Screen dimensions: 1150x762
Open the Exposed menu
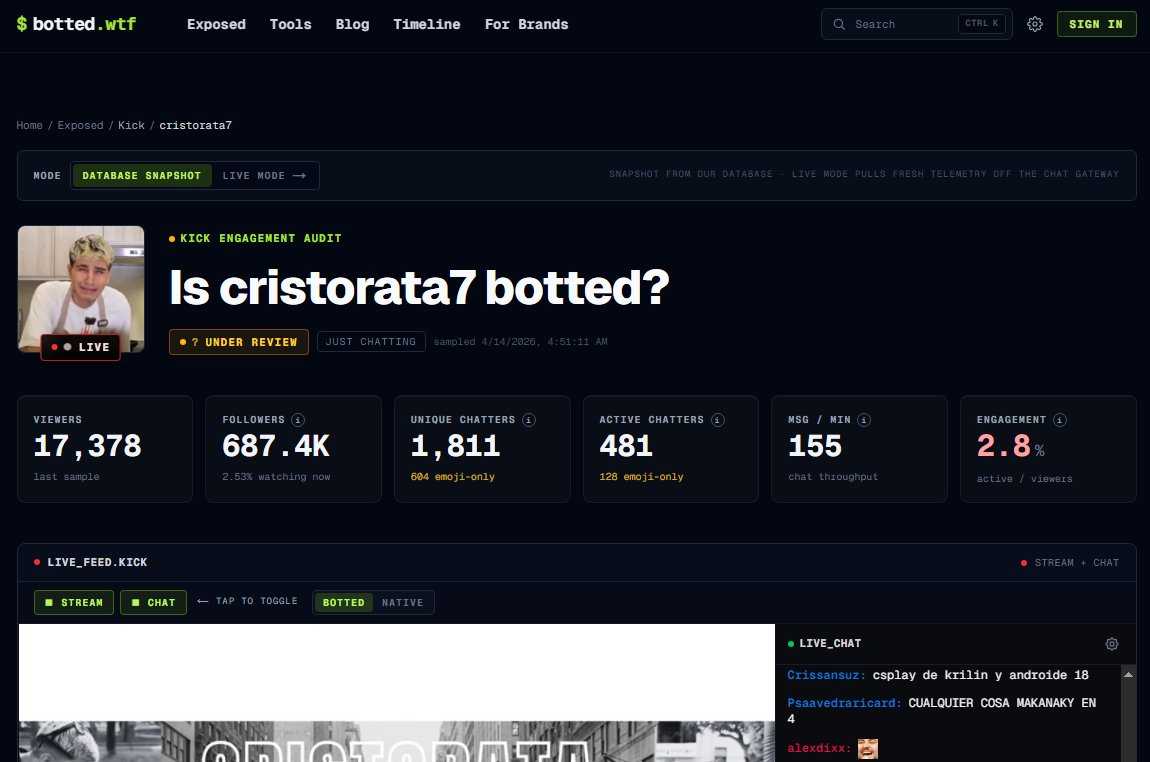(216, 24)
